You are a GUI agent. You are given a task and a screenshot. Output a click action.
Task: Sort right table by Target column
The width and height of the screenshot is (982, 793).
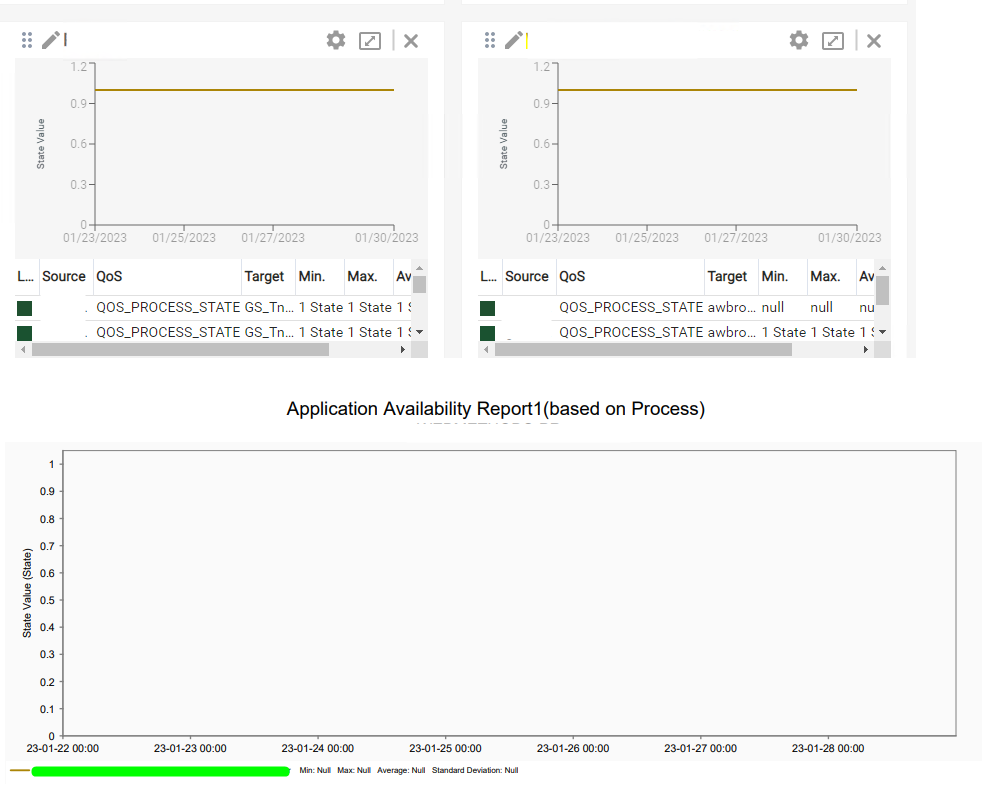click(727, 276)
